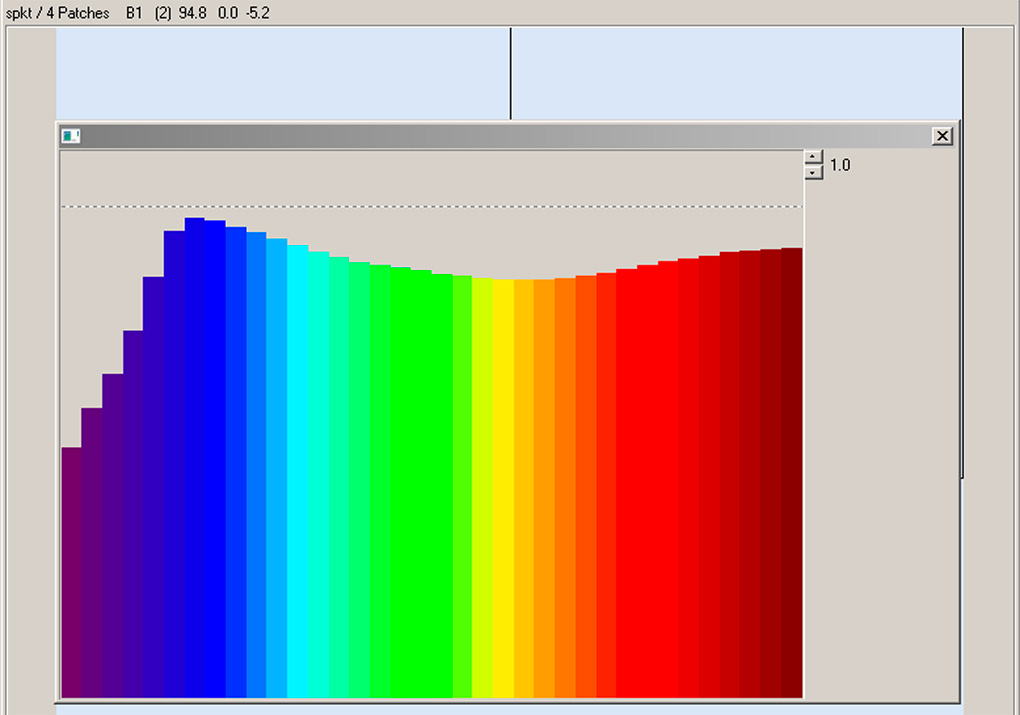Viewport: 1020px width, 715px height.
Task: Select the cyan spectrum bar
Action: (297, 471)
